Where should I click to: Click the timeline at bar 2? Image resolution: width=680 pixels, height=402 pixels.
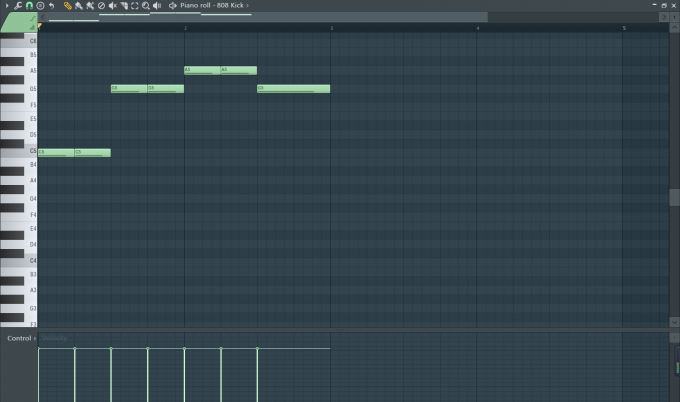(185, 28)
